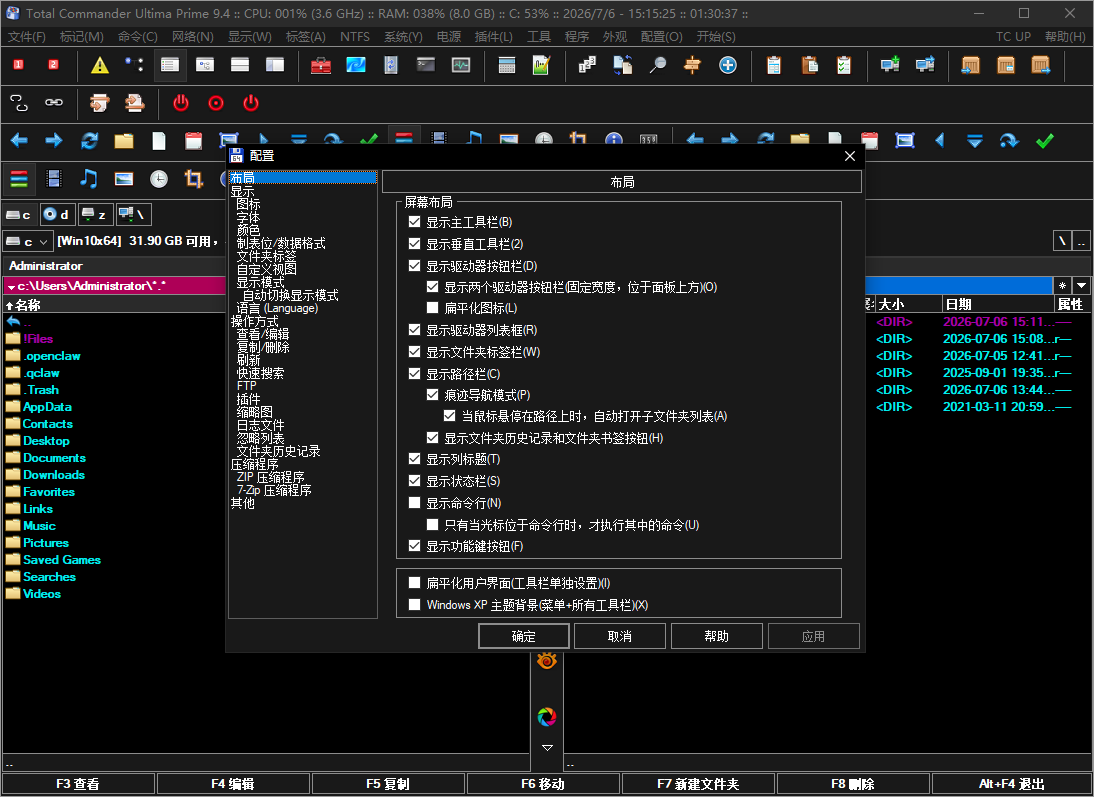The width and height of the screenshot is (1094, 797).
Task: Open the calculator icon in main toolbar
Action: (x=507, y=65)
